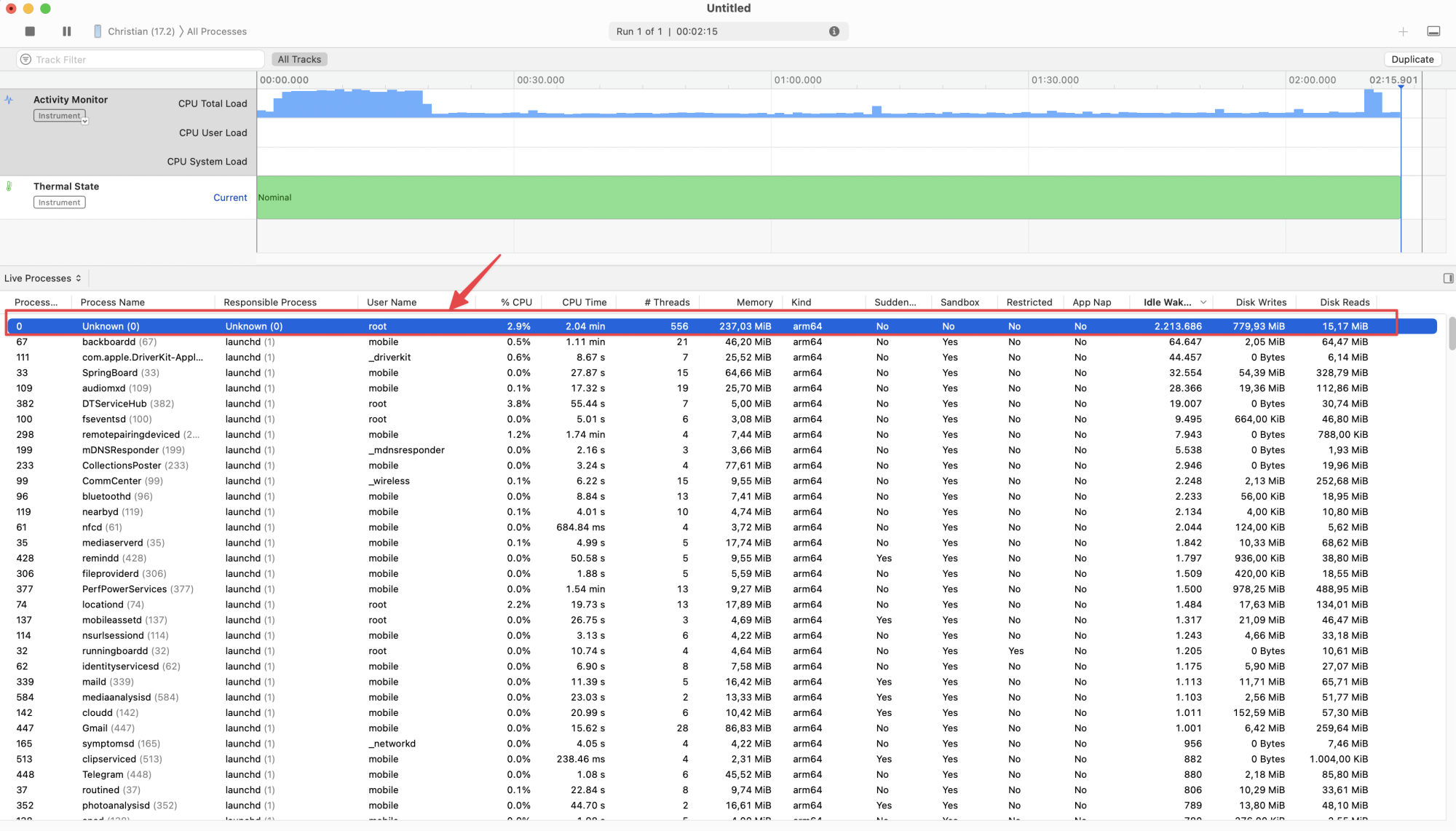Click the Duplicate button
The image size is (1456, 831).
[x=1412, y=60]
